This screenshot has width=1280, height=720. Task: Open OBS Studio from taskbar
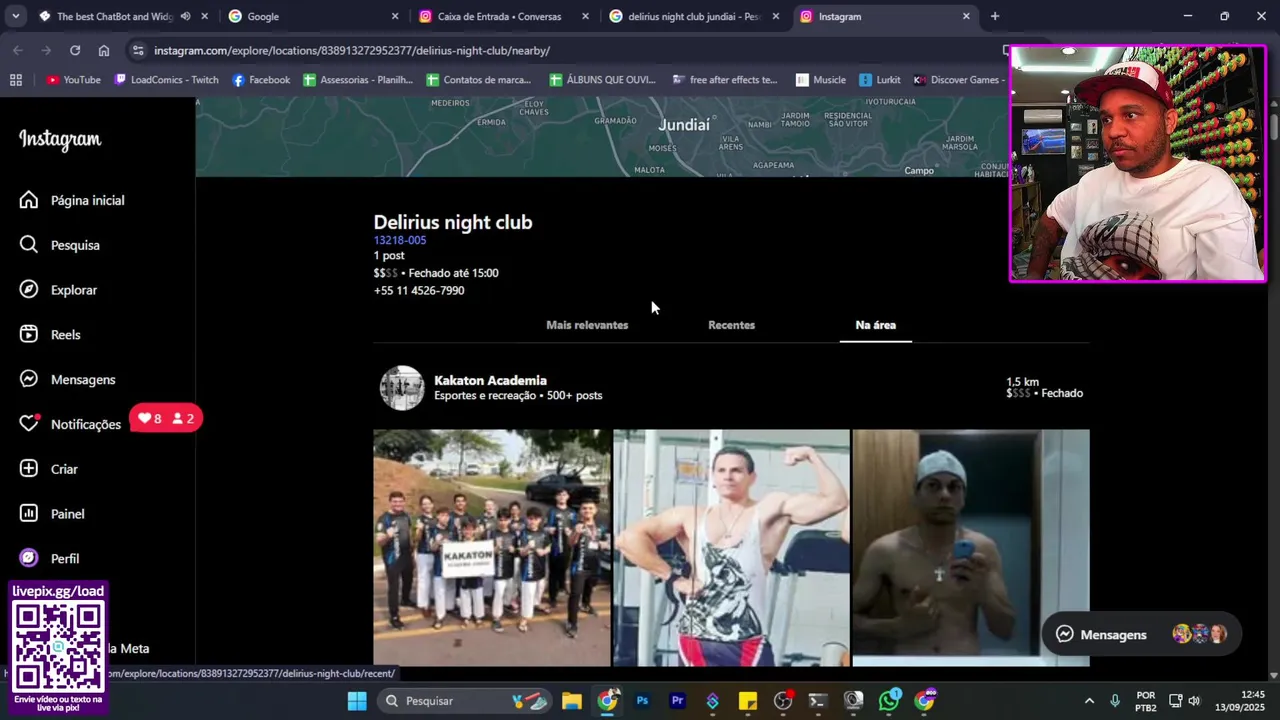(x=783, y=701)
